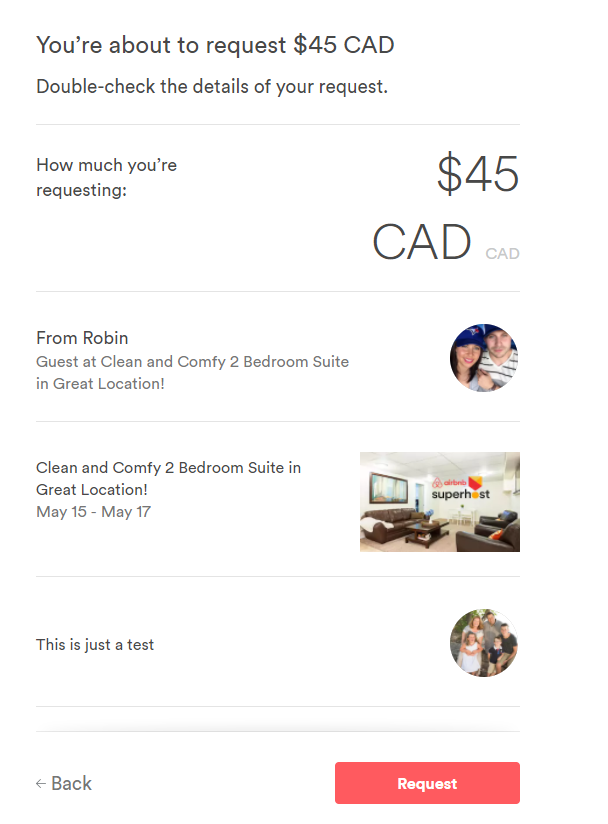Image resolution: width=608 pixels, height=824 pixels.
Task: Select the "From Robin" name text
Action: click(x=82, y=338)
